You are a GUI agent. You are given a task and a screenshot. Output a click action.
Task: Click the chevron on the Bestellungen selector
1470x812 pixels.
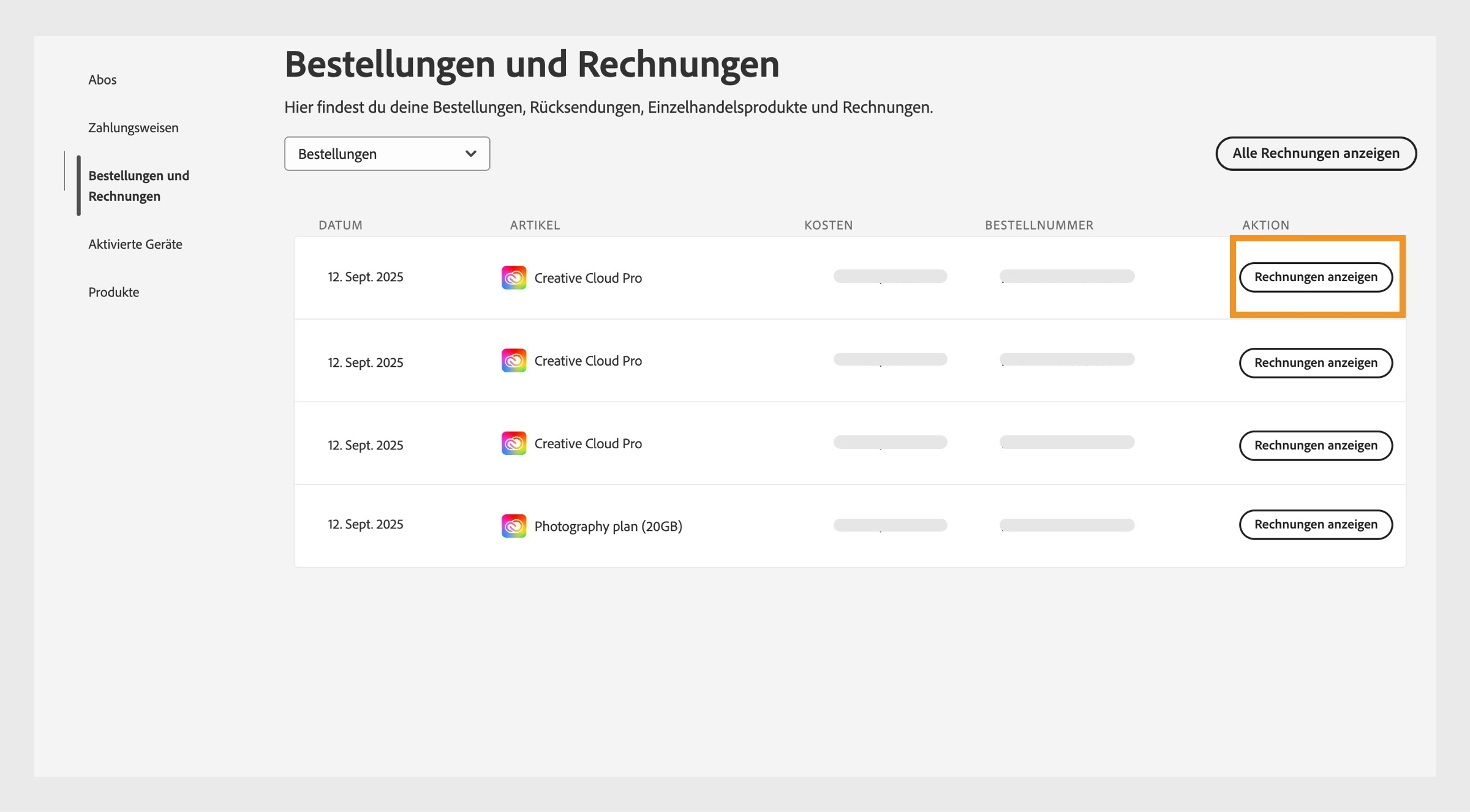470,154
